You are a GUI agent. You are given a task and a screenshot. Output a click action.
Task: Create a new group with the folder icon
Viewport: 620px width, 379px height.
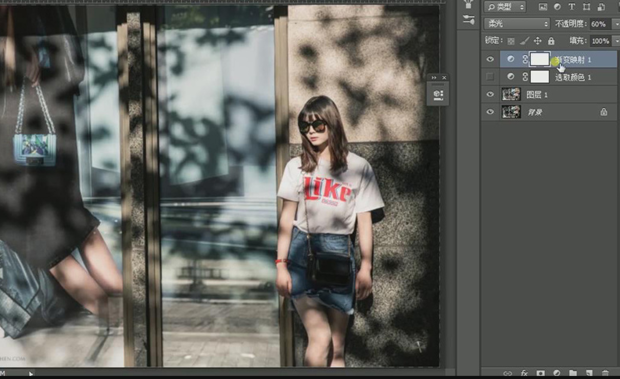[x=573, y=373]
